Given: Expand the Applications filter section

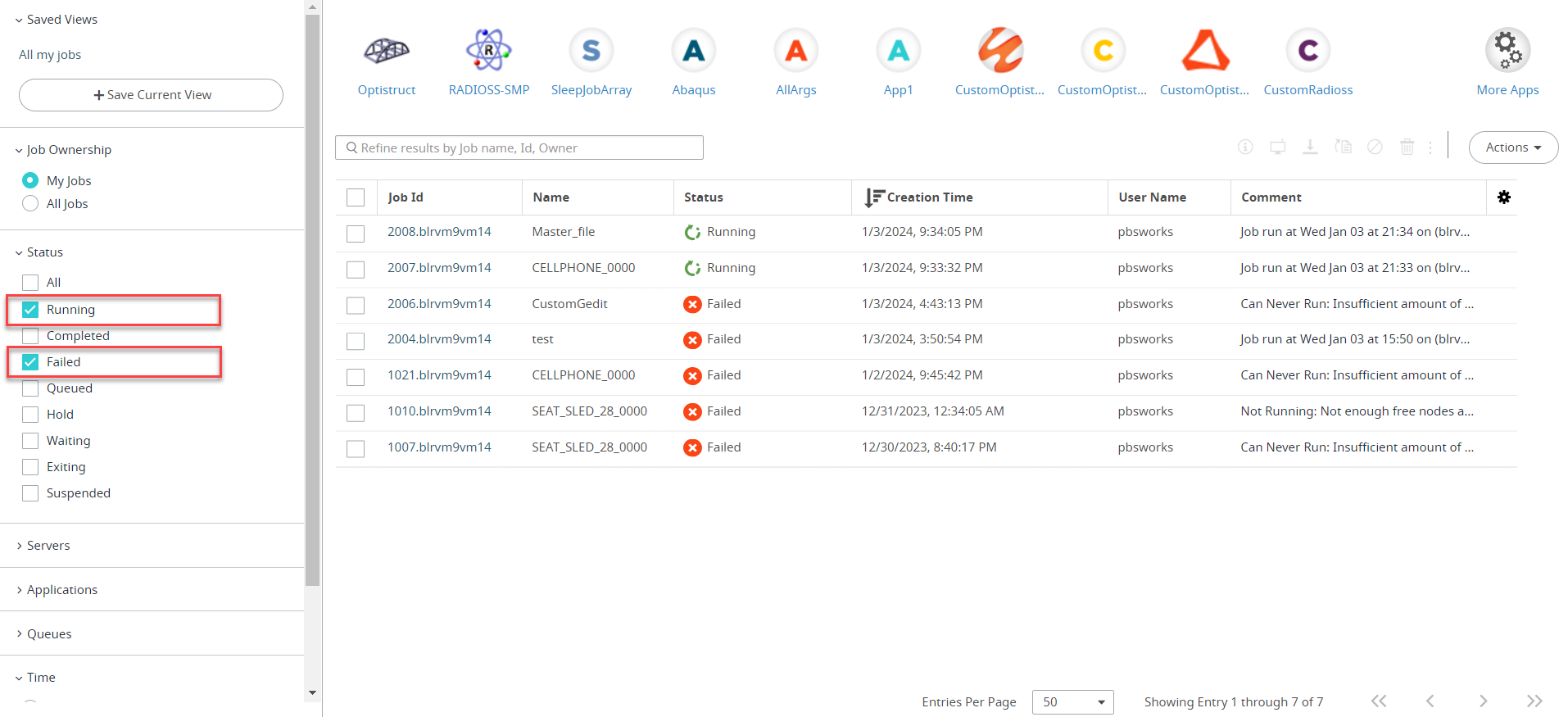Looking at the screenshot, I should [61, 590].
